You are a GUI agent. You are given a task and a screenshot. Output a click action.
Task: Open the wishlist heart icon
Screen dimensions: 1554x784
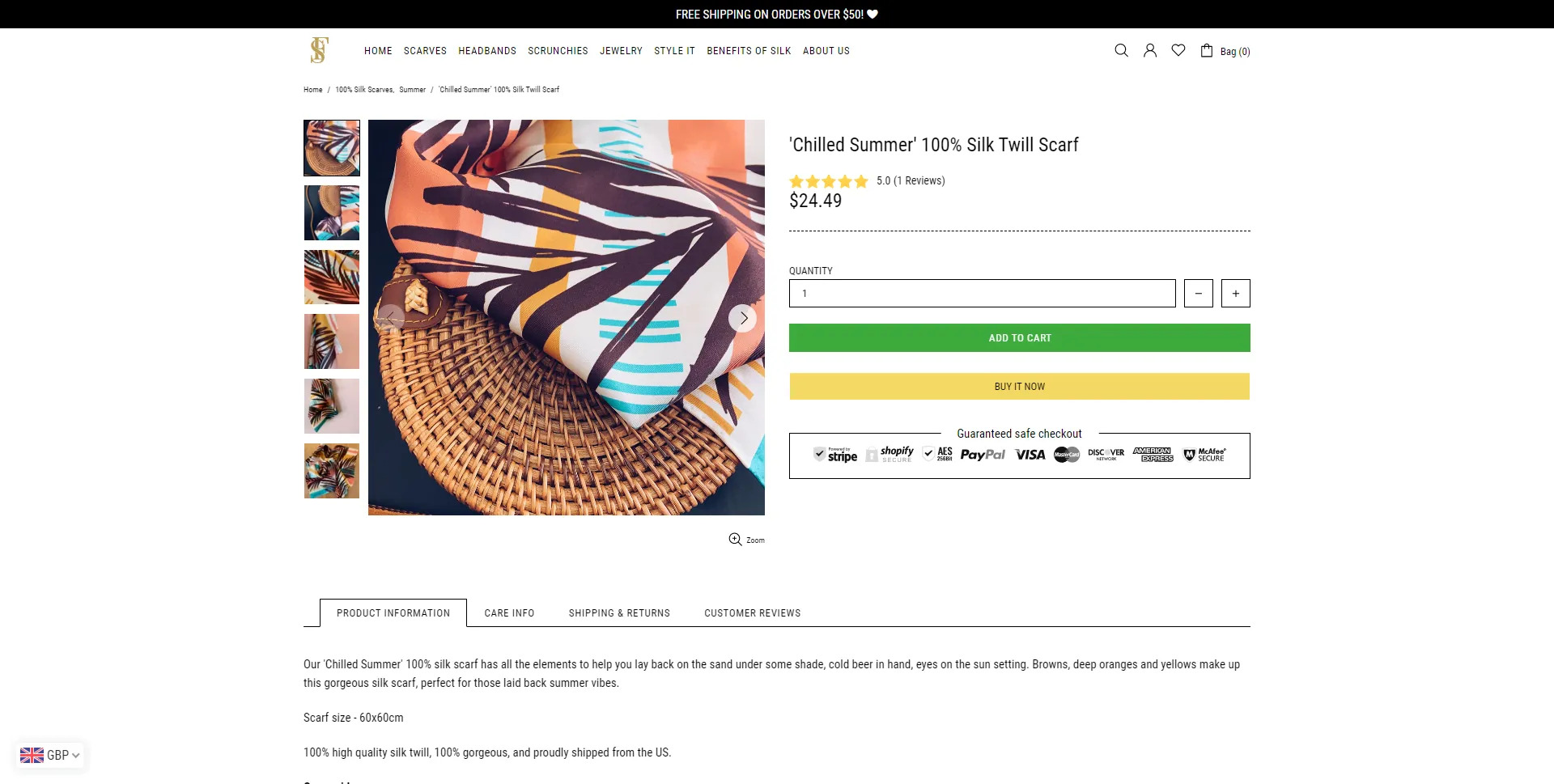(x=1178, y=50)
